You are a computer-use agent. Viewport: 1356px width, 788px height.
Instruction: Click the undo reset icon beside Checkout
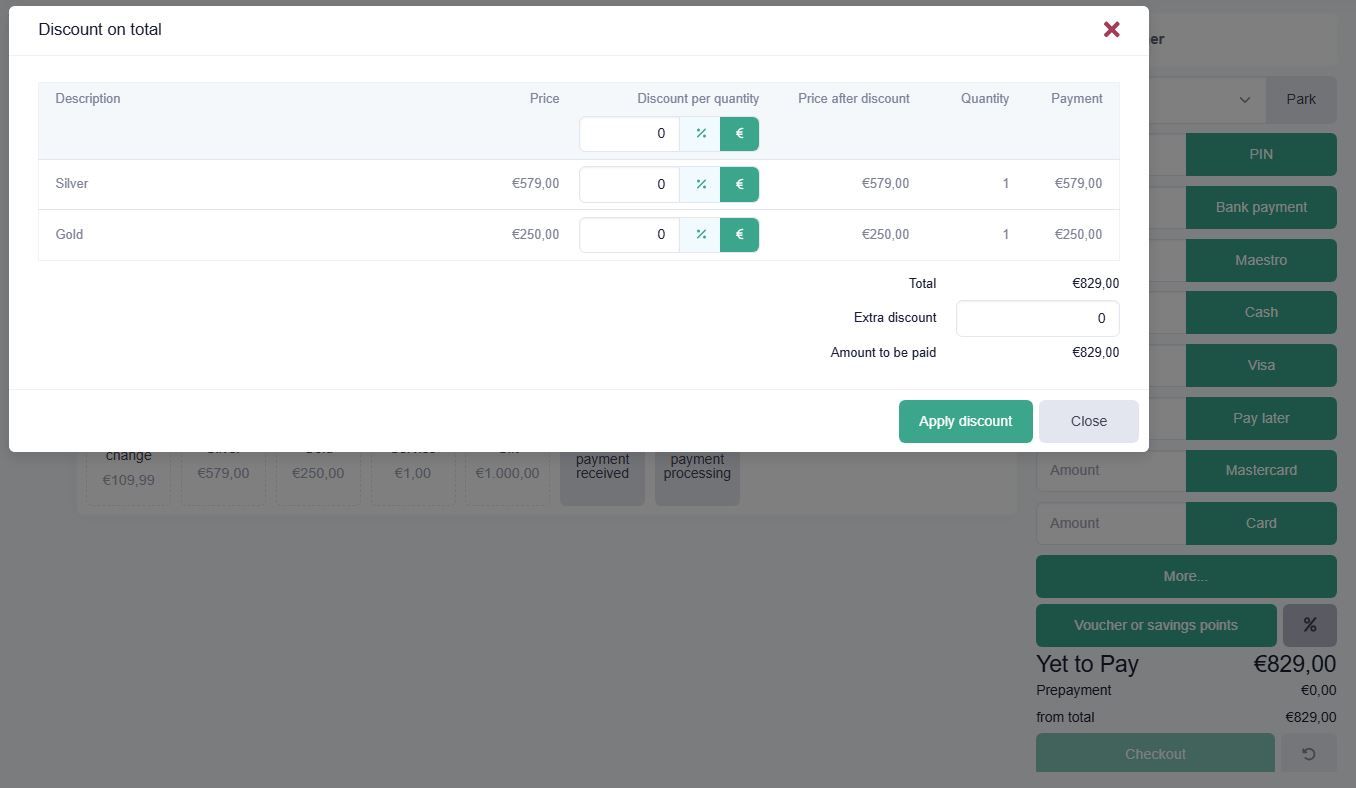tap(1308, 754)
